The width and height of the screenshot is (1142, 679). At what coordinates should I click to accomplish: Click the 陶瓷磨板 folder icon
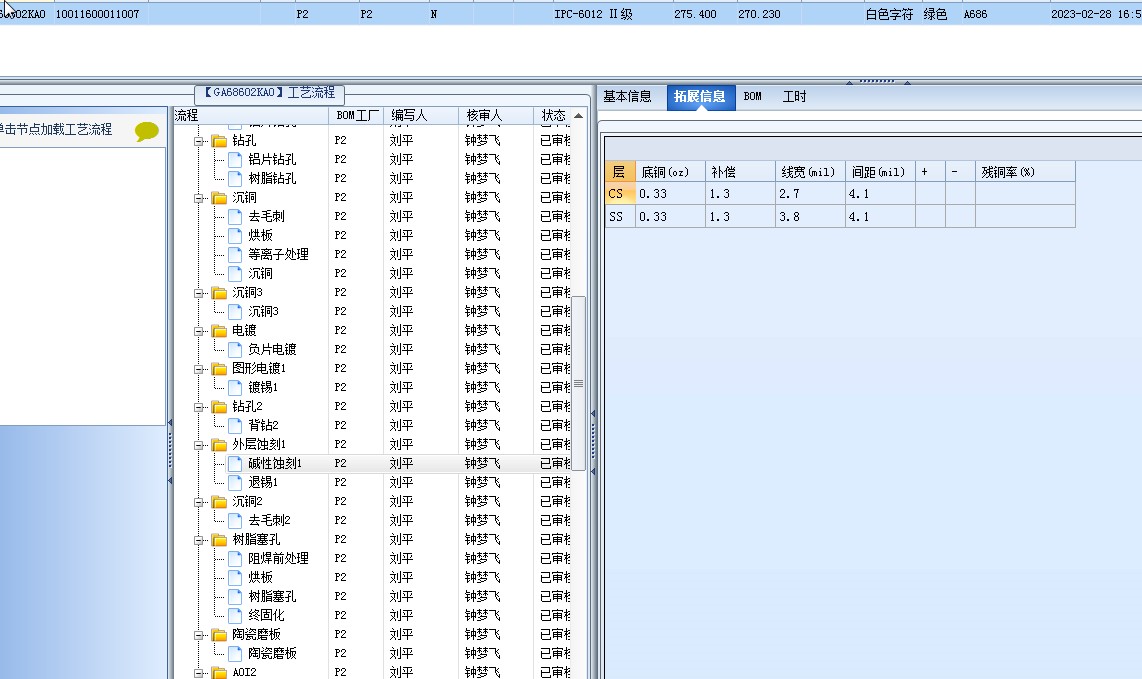[219, 634]
